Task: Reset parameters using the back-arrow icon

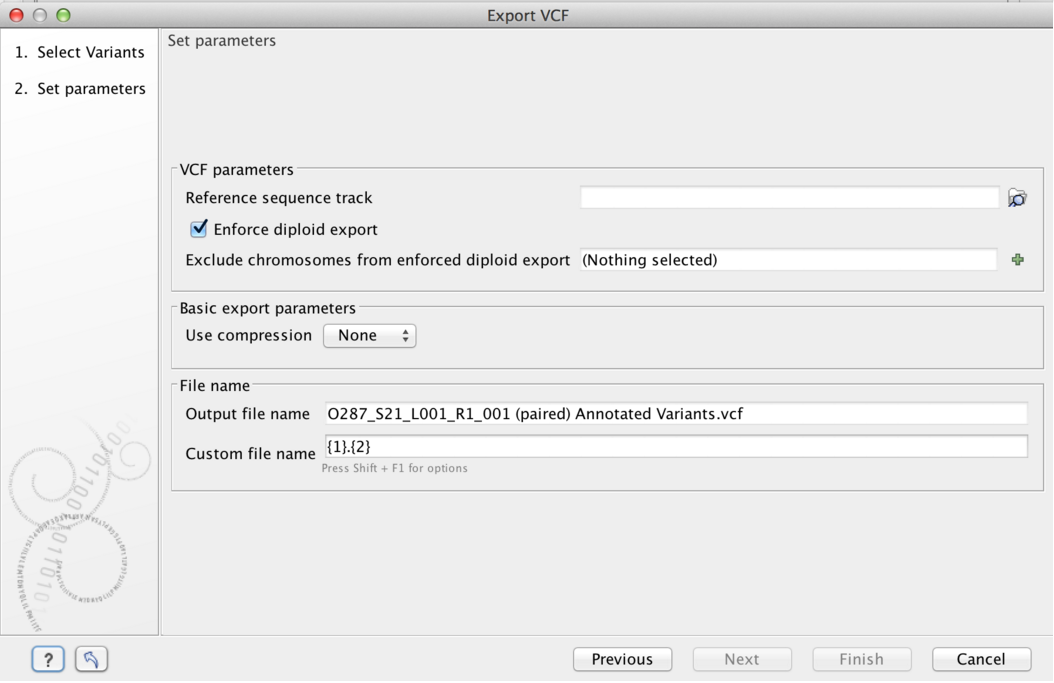Action: [x=91, y=659]
